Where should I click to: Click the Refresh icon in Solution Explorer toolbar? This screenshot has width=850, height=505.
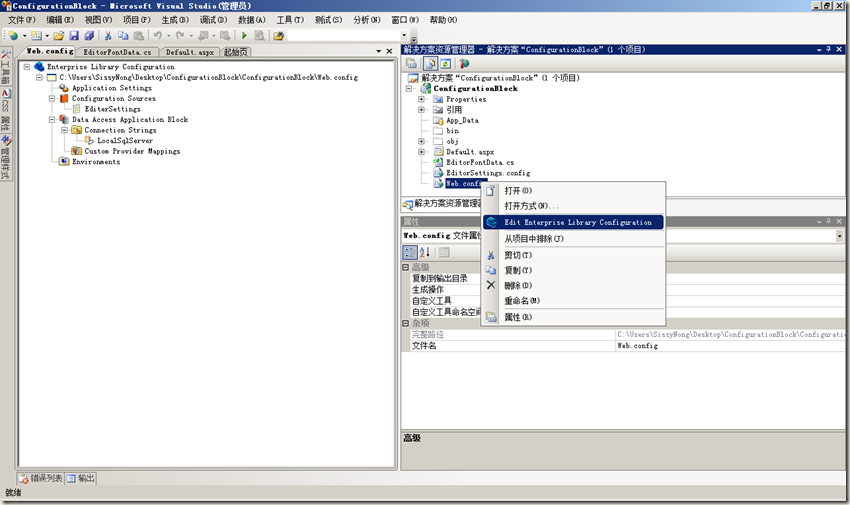point(445,63)
